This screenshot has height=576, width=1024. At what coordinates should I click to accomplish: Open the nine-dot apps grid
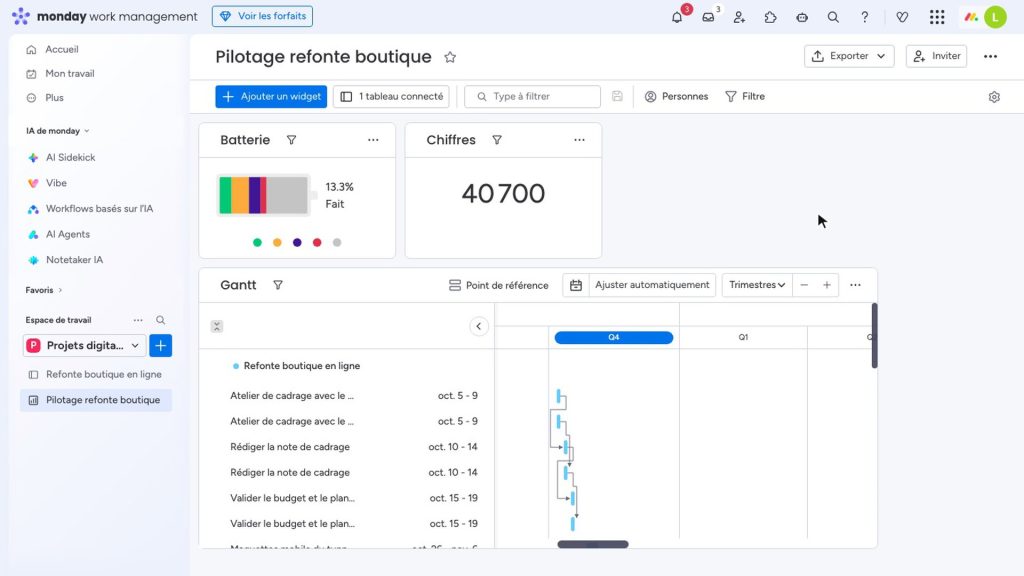(937, 17)
